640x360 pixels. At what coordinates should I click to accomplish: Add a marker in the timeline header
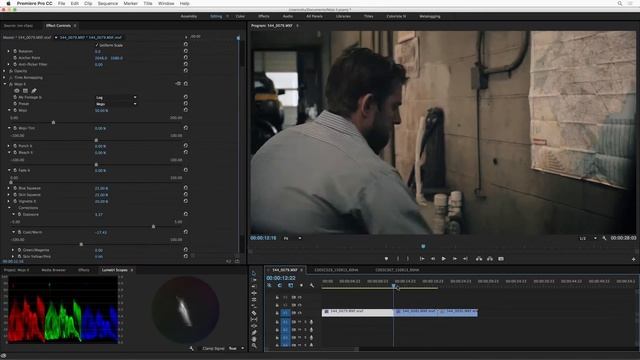pos(301,285)
